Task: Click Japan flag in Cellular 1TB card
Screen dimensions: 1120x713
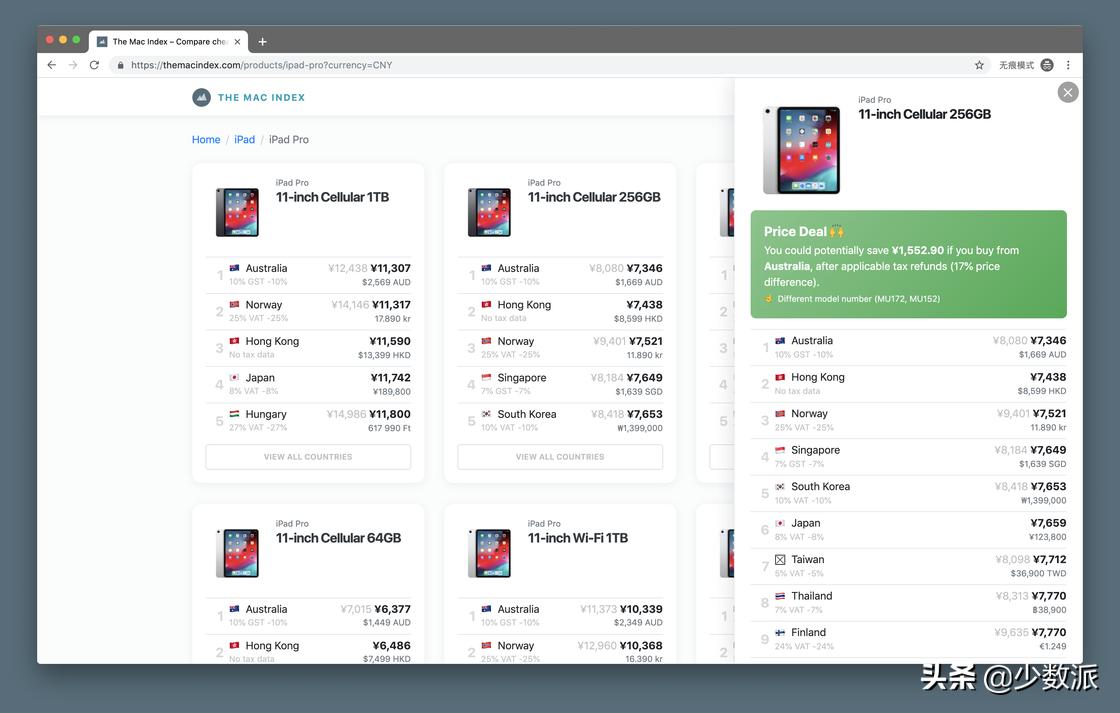Action: point(234,377)
